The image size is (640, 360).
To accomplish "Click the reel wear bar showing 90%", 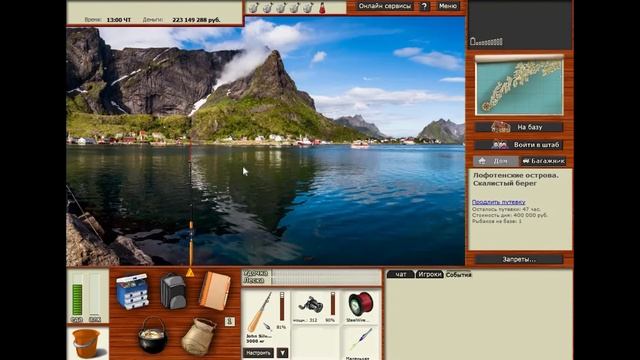I will click(x=333, y=304).
